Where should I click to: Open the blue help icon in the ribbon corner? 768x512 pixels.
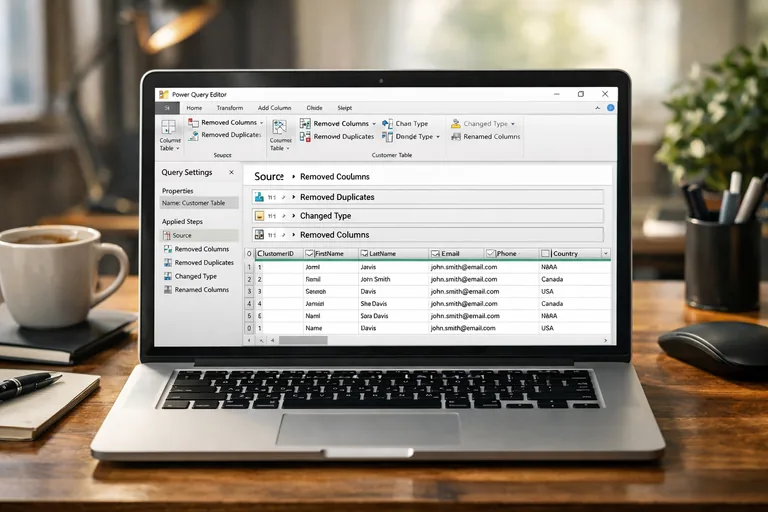pos(611,108)
